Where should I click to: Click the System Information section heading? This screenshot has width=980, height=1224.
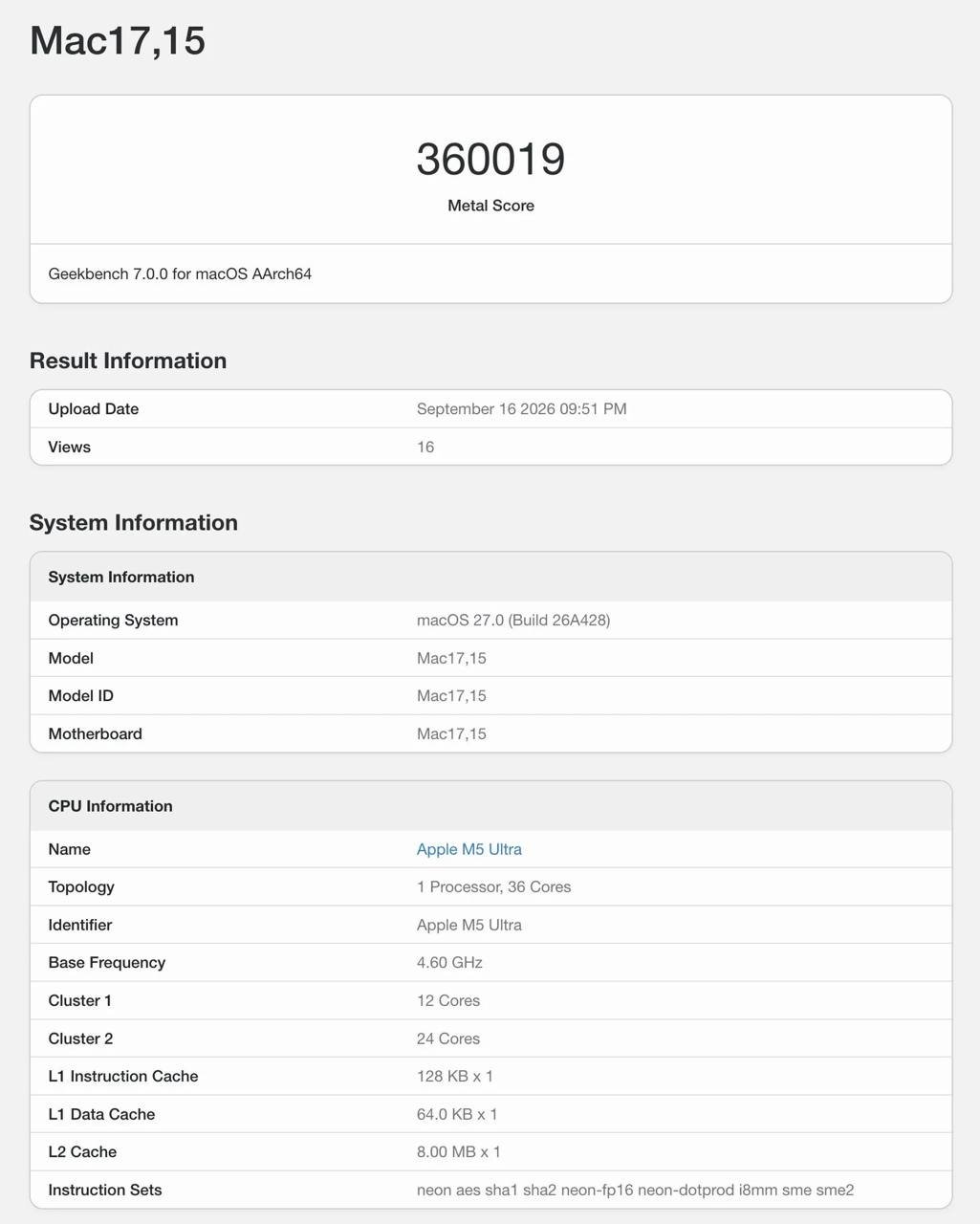pos(134,522)
